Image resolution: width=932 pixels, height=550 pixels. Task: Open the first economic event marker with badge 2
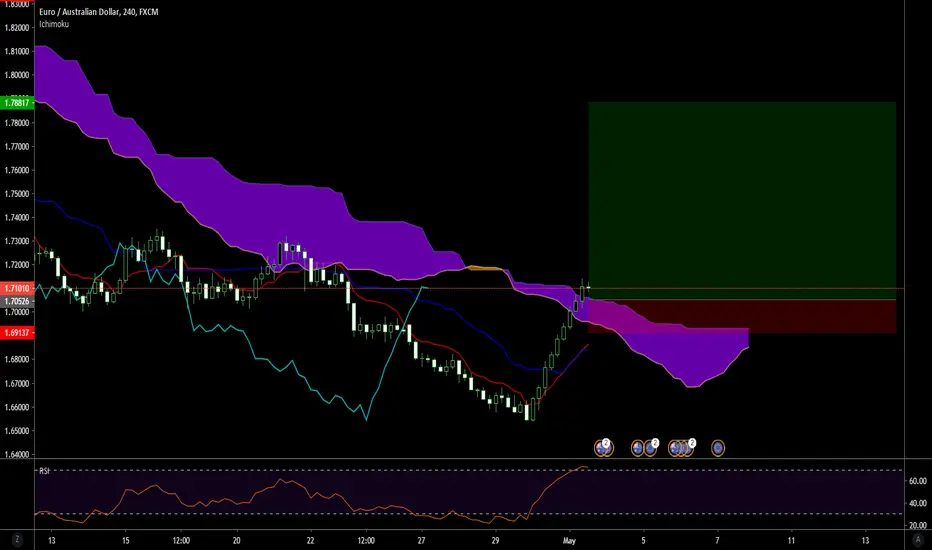(603, 448)
